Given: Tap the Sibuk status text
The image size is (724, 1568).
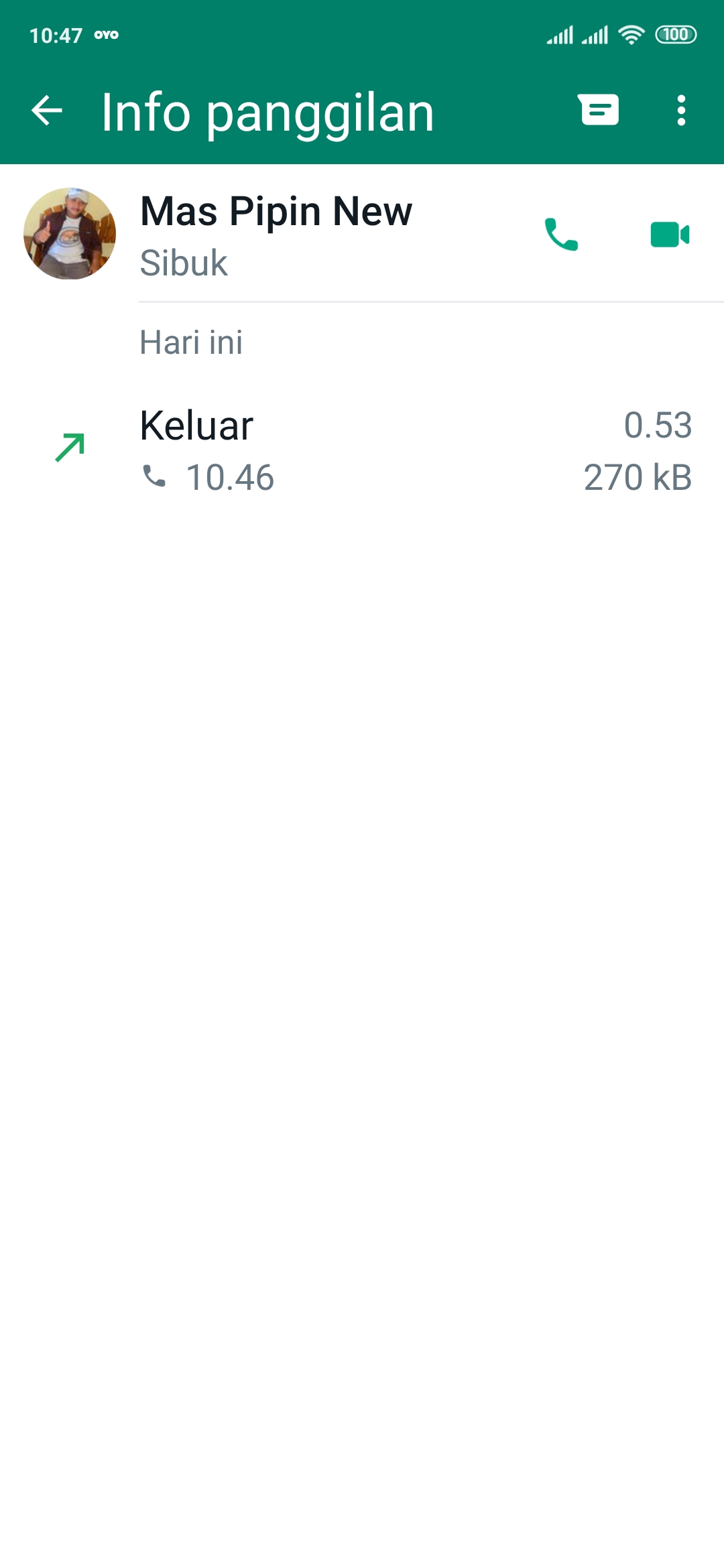Looking at the screenshot, I should [184, 263].
